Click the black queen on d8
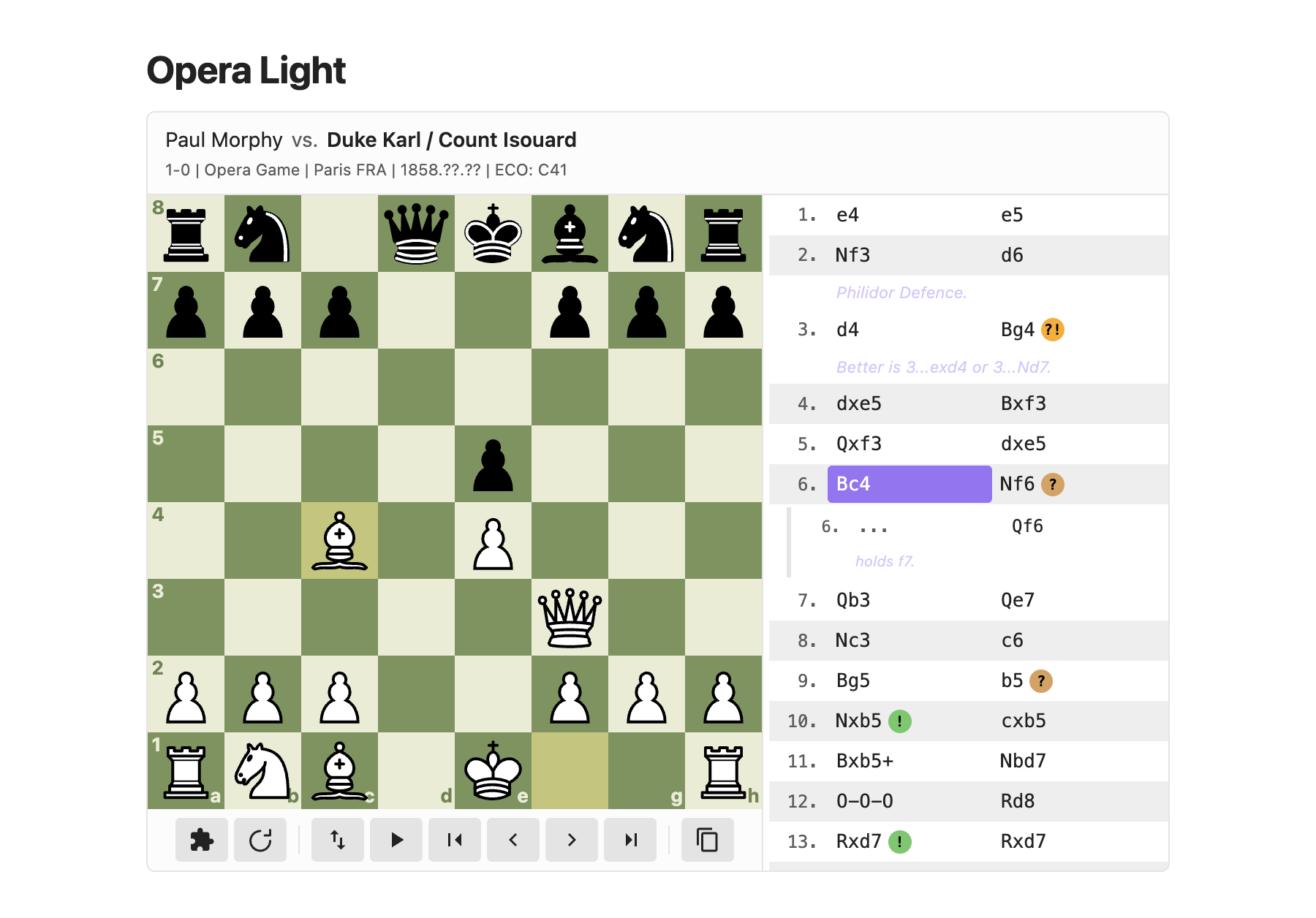The image size is (1316, 918). click(417, 234)
